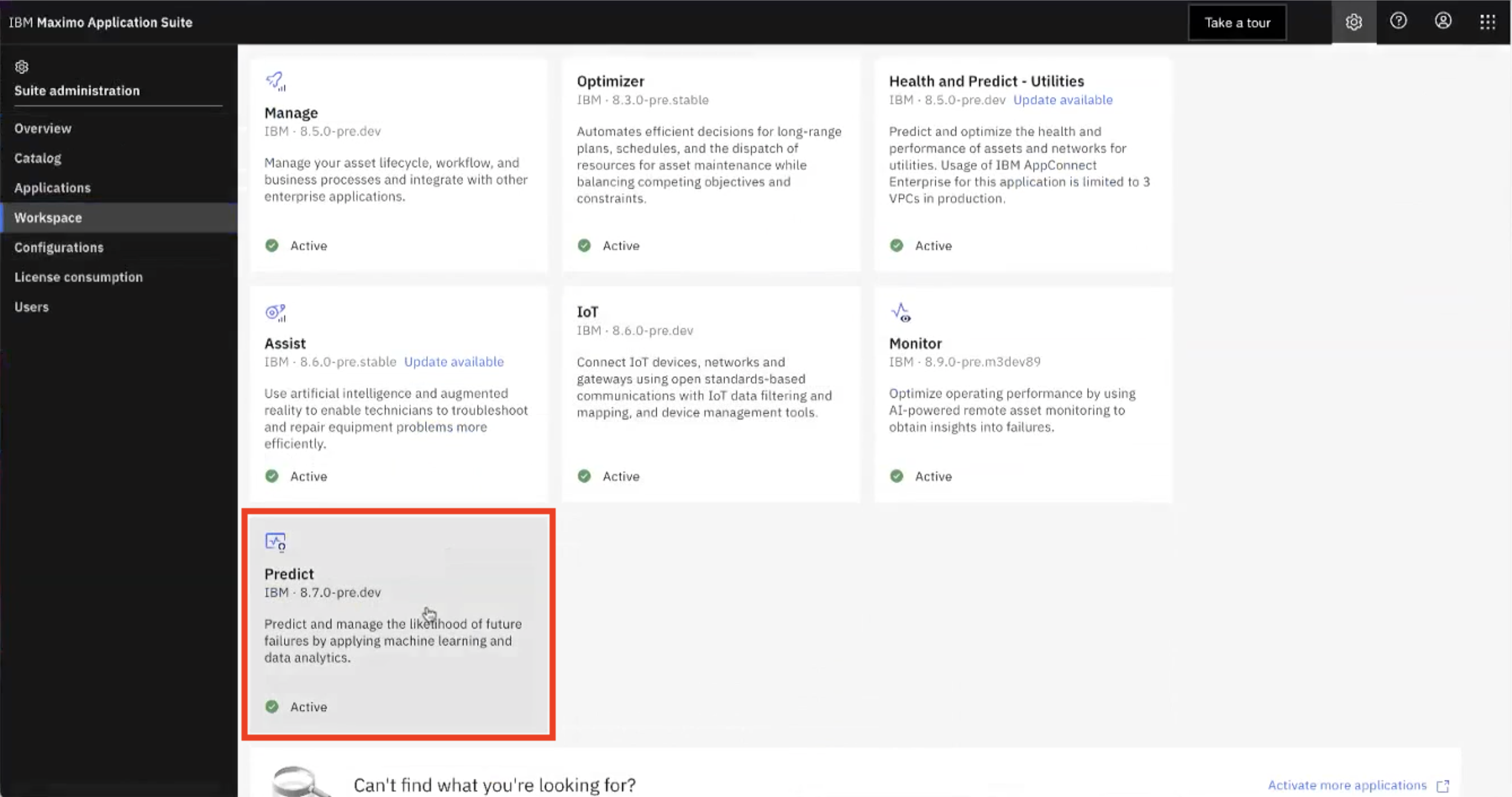The height and width of the screenshot is (797, 1512).
Task: Click the Health and Predict description paragraph
Action: (x=1020, y=165)
